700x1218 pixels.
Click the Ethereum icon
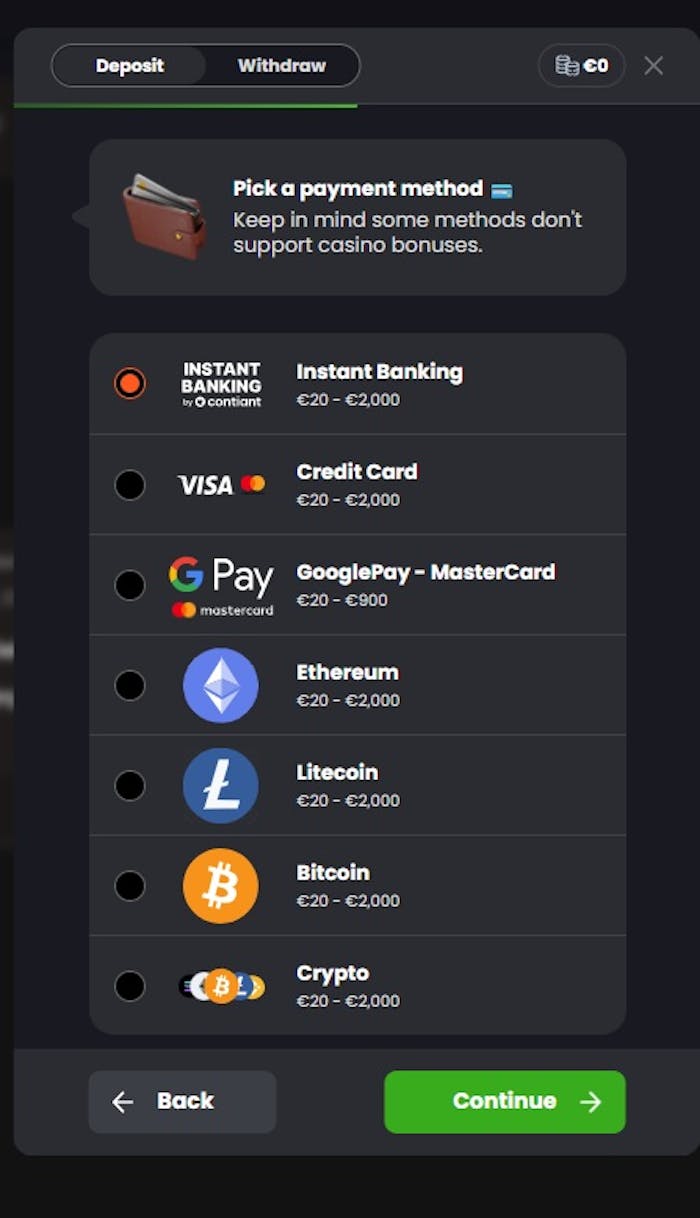pyautogui.click(x=220, y=685)
